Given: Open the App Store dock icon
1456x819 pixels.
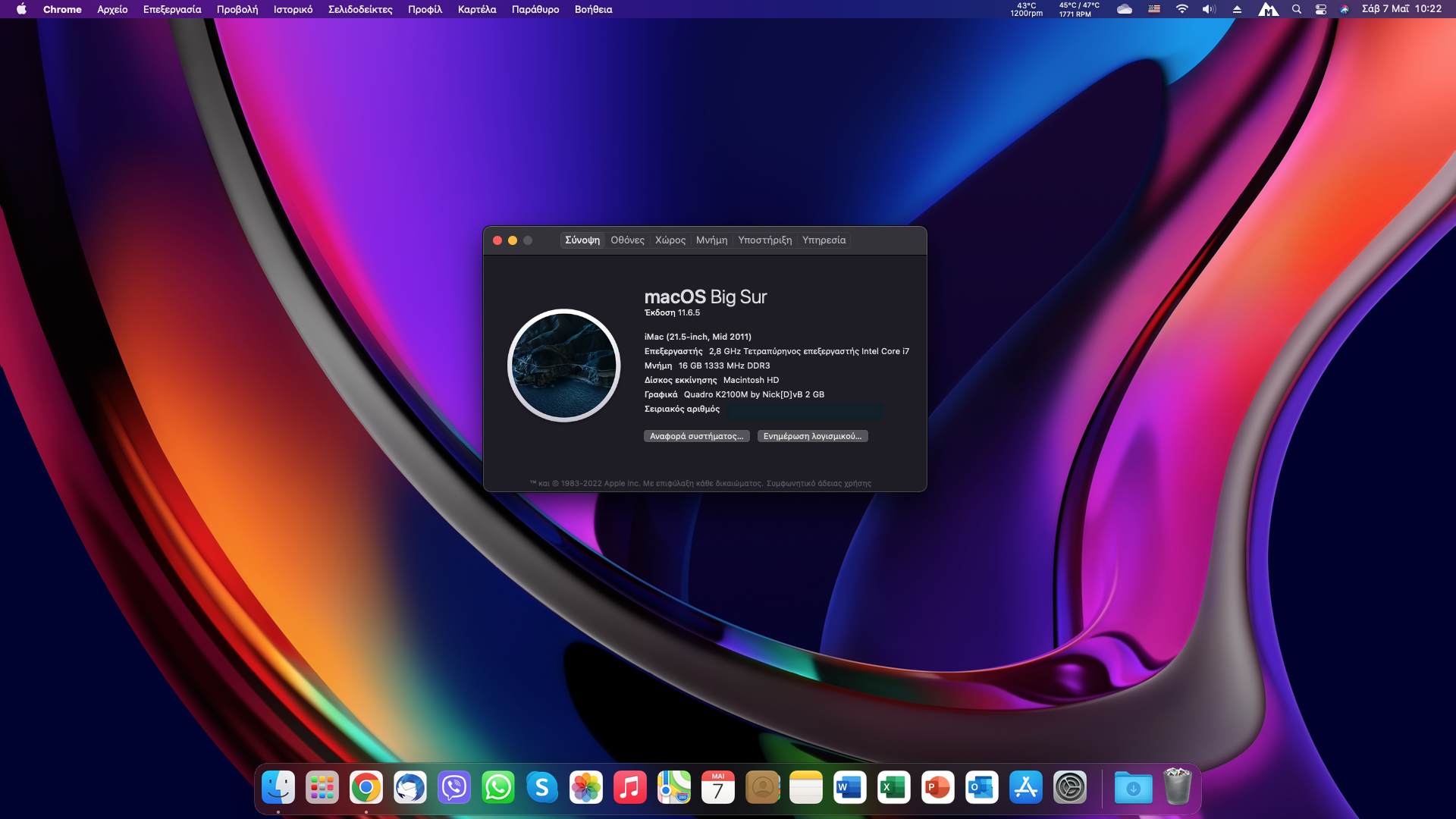Looking at the screenshot, I should (x=1025, y=788).
